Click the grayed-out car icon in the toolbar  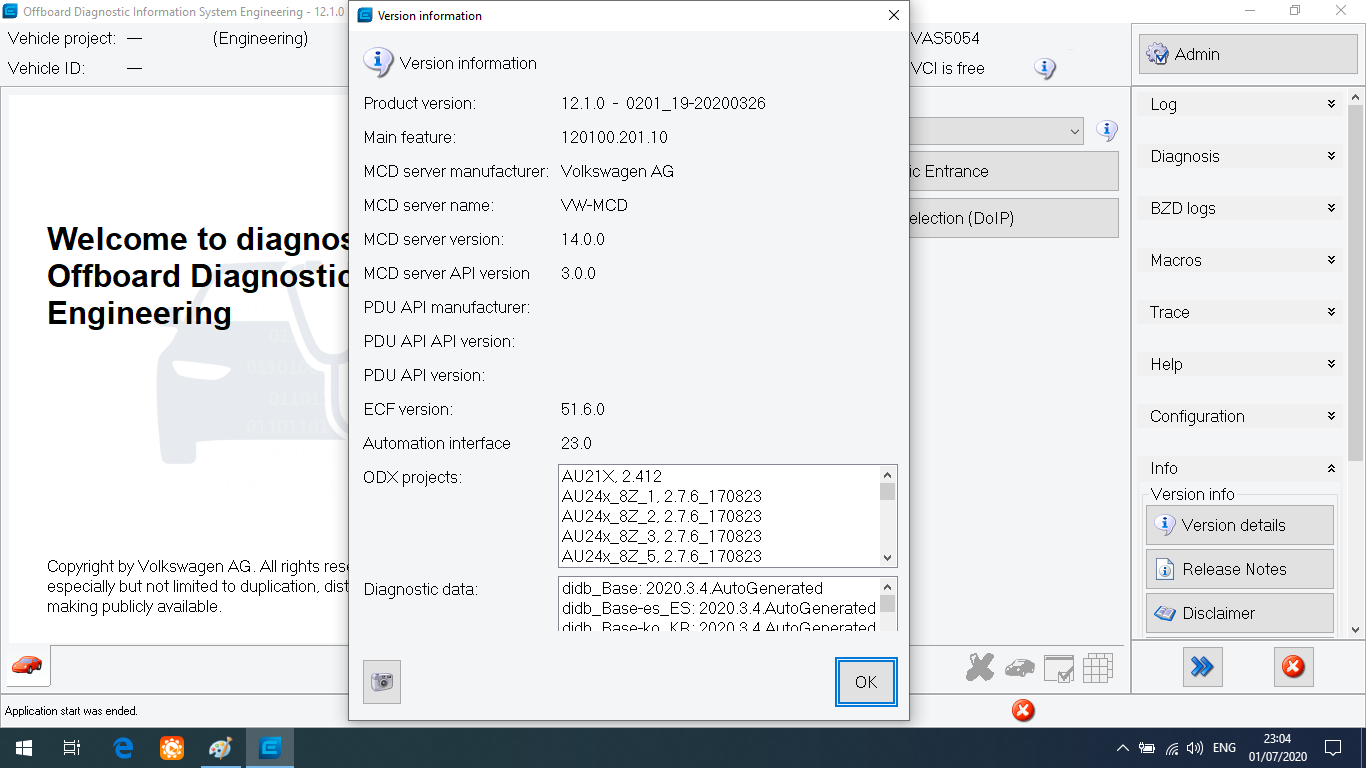1020,667
